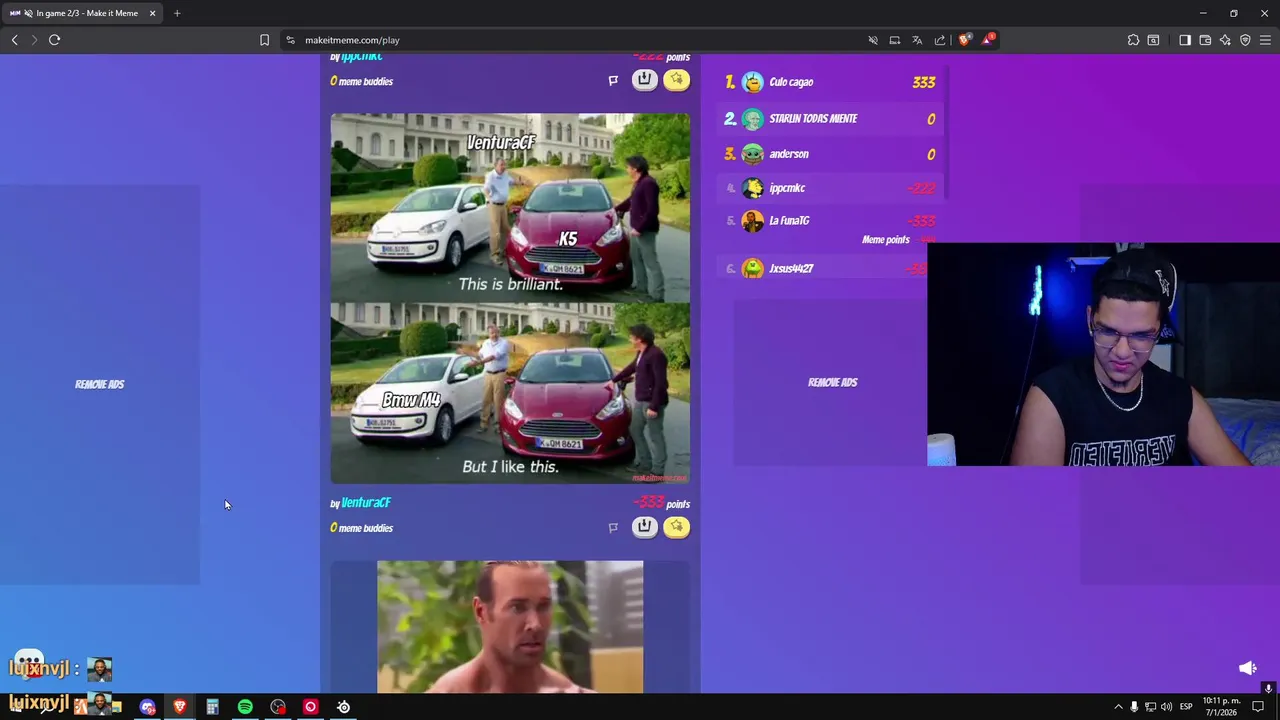This screenshot has width=1280, height=720.
Task: Toggle the browser sidebar panel
Action: 1185,40
